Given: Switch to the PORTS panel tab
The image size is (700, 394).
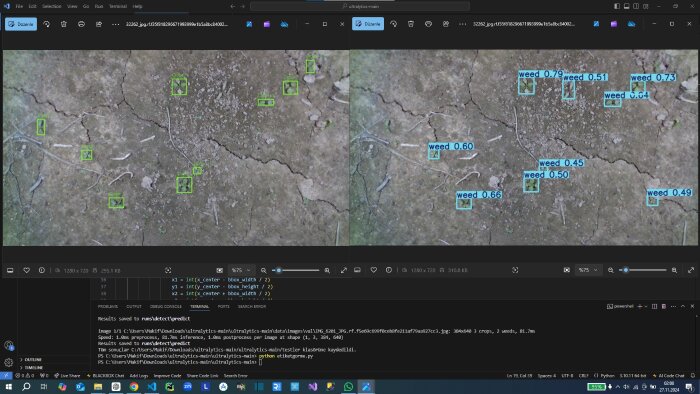Looking at the screenshot, I should 224,307.
